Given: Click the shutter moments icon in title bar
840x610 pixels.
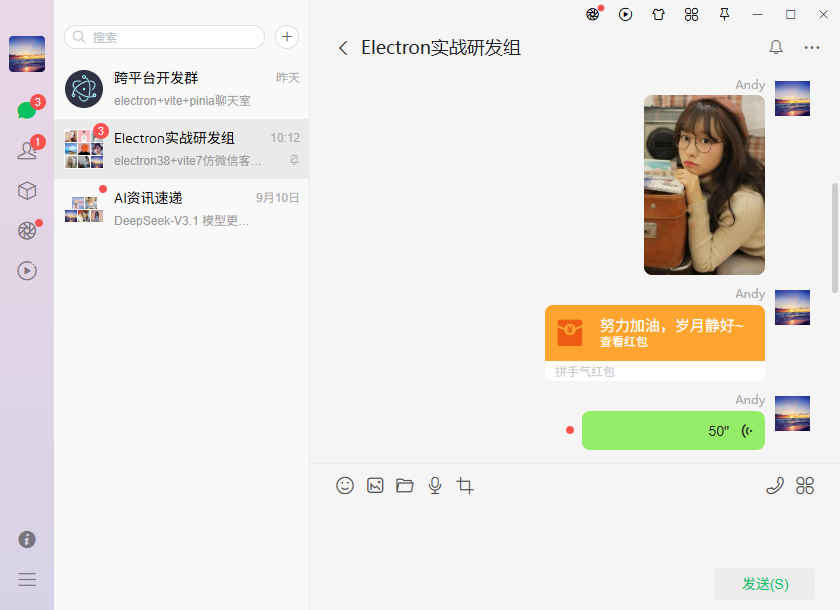Looking at the screenshot, I should (592, 14).
